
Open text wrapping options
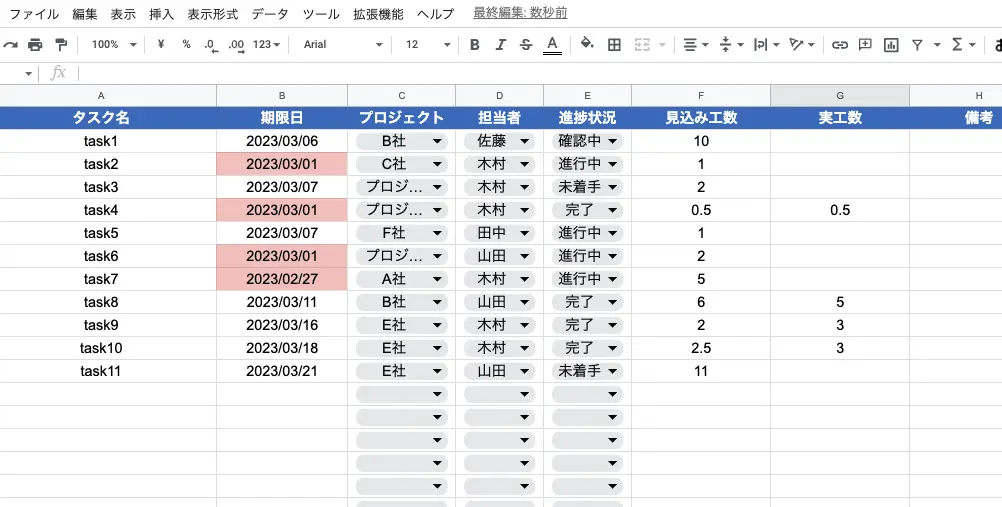click(767, 45)
